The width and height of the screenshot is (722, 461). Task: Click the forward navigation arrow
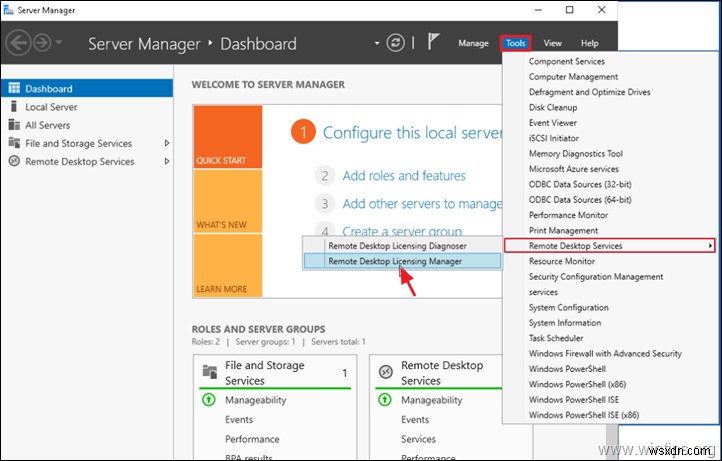(x=42, y=43)
